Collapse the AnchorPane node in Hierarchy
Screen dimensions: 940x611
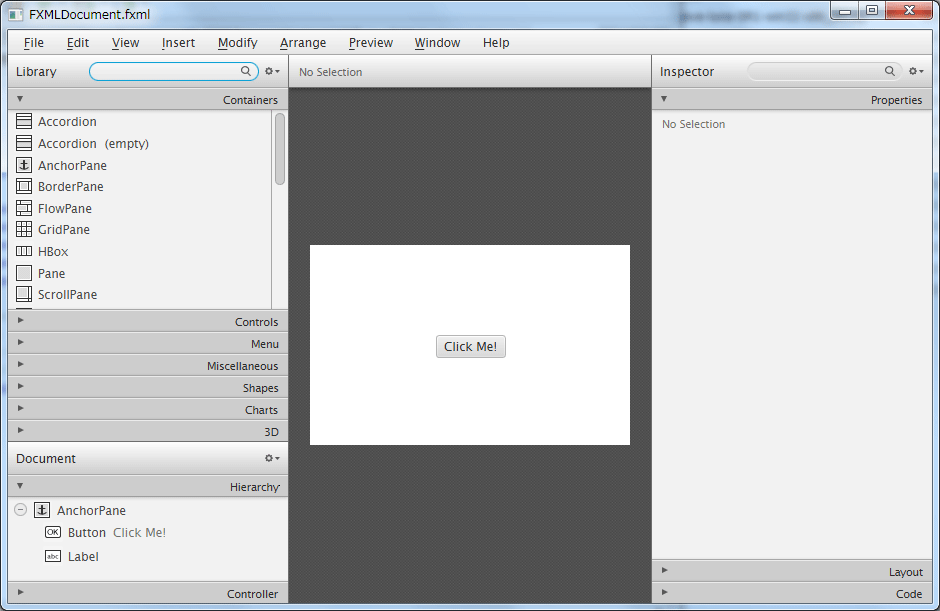point(20,510)
